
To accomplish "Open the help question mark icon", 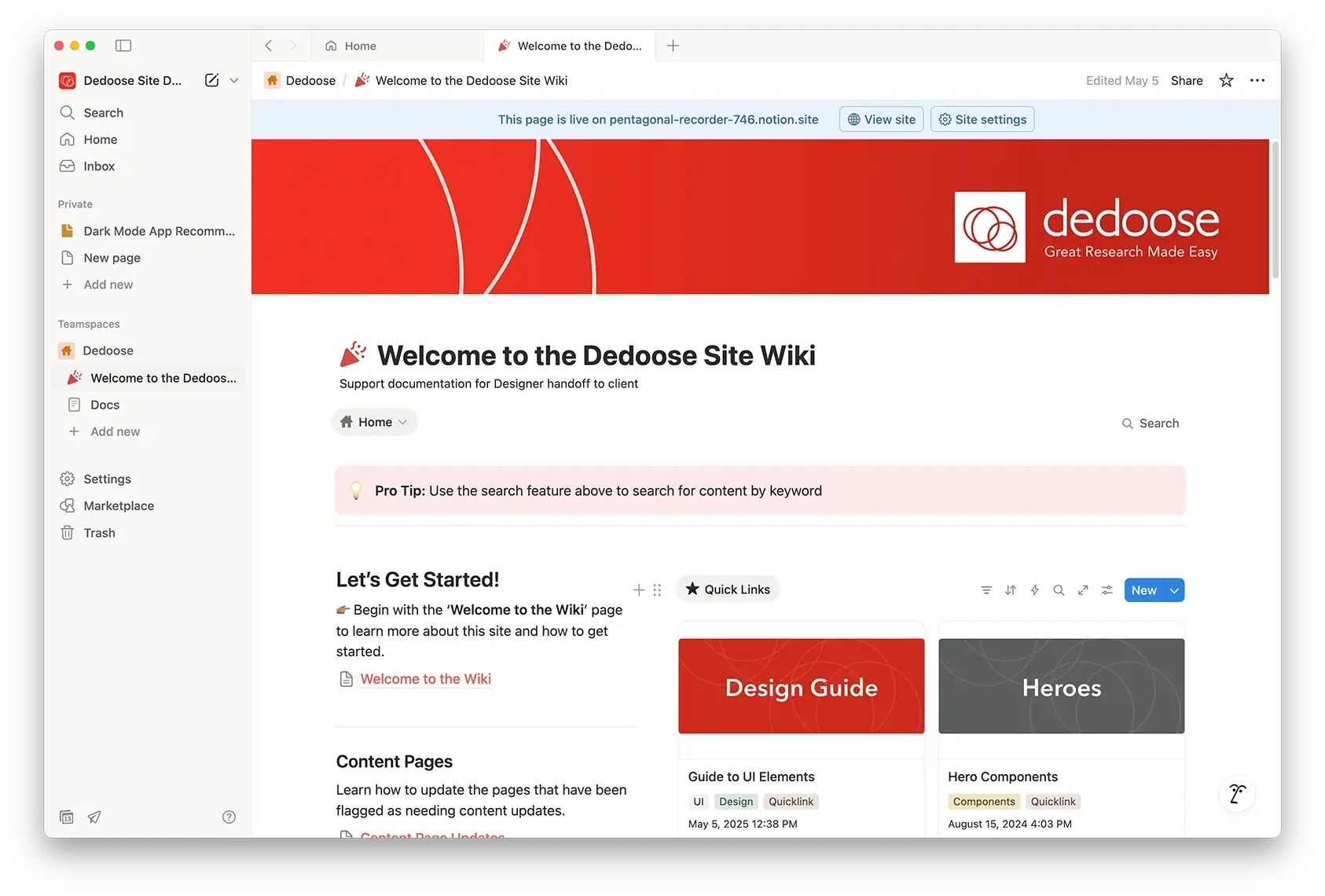I will (229, 817).
